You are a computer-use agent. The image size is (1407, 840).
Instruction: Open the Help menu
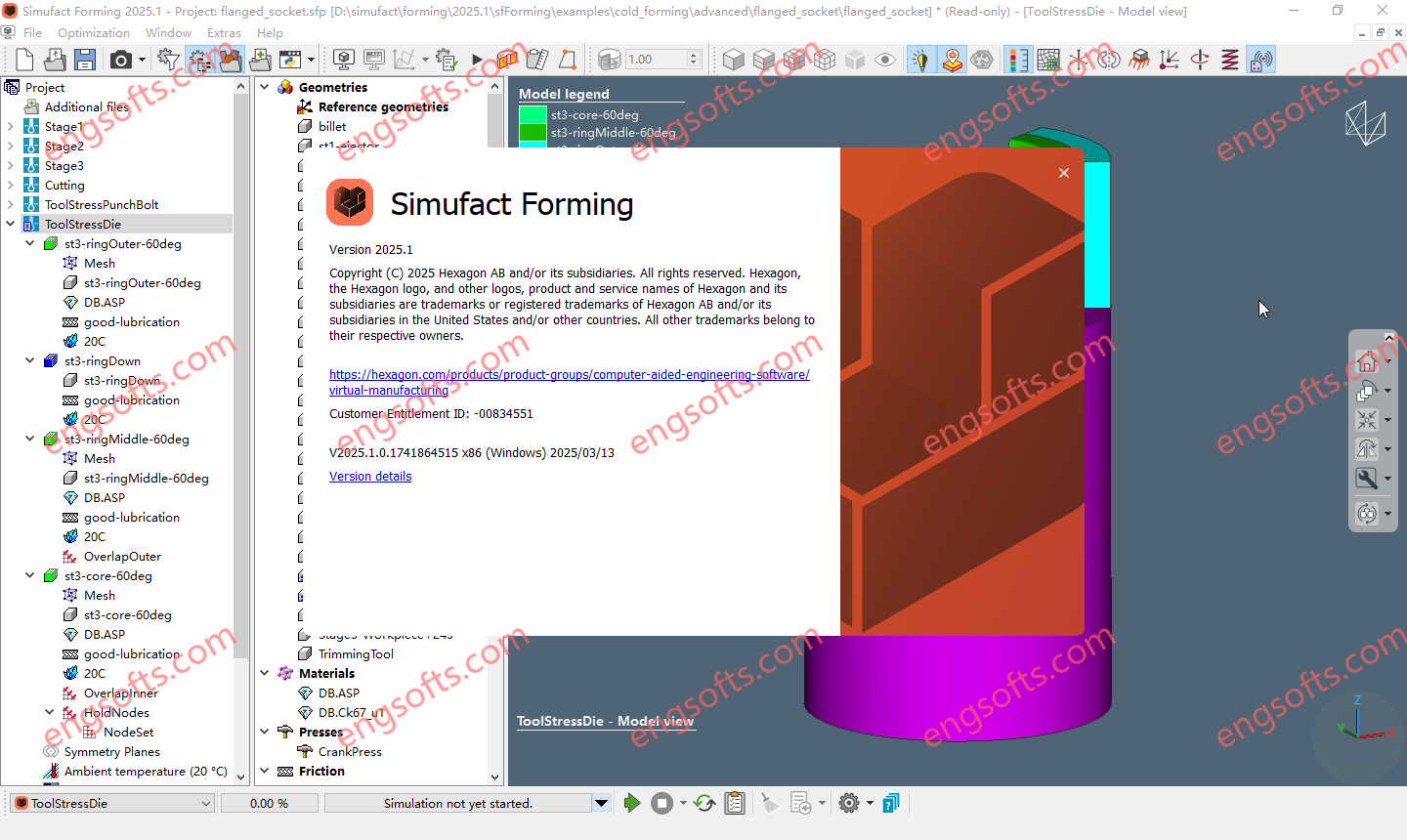(x=270, y=32)
